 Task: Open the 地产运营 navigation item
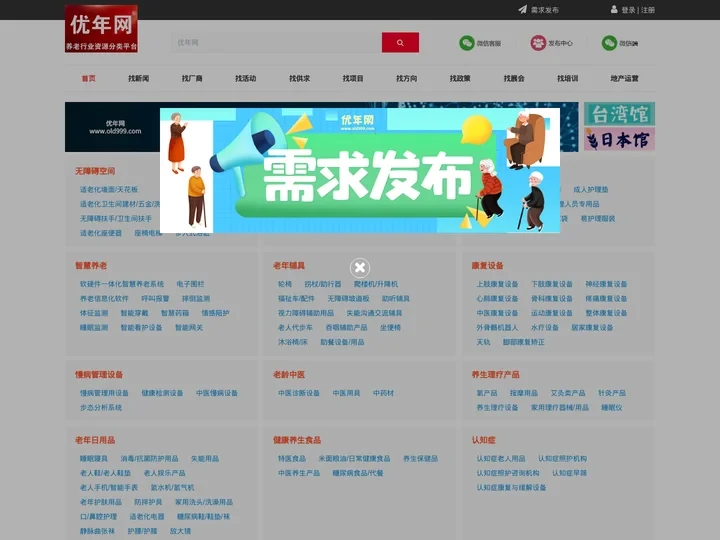pyautogui.click(x=624, y=79)
